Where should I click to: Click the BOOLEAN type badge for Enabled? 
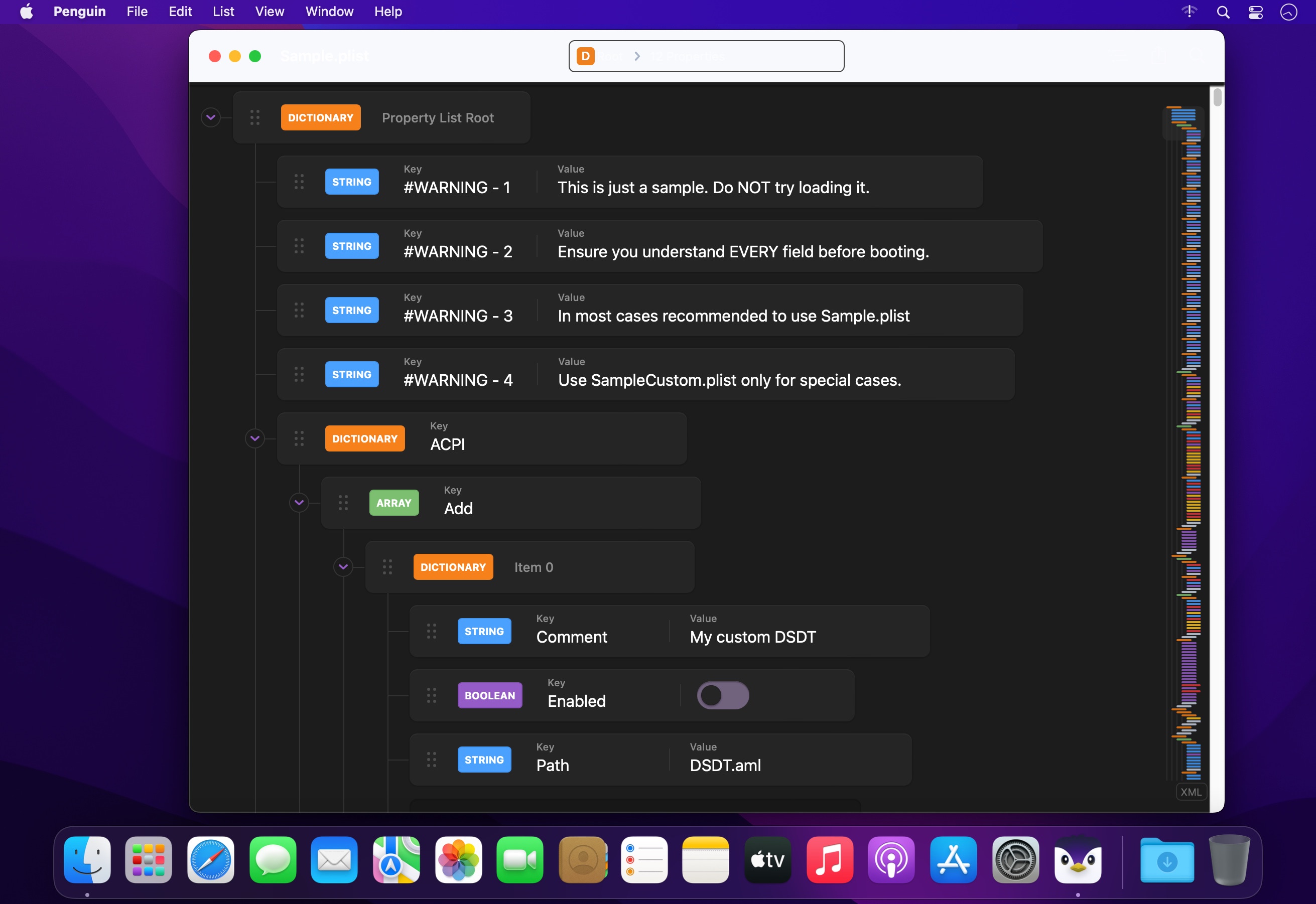(490, 696)
